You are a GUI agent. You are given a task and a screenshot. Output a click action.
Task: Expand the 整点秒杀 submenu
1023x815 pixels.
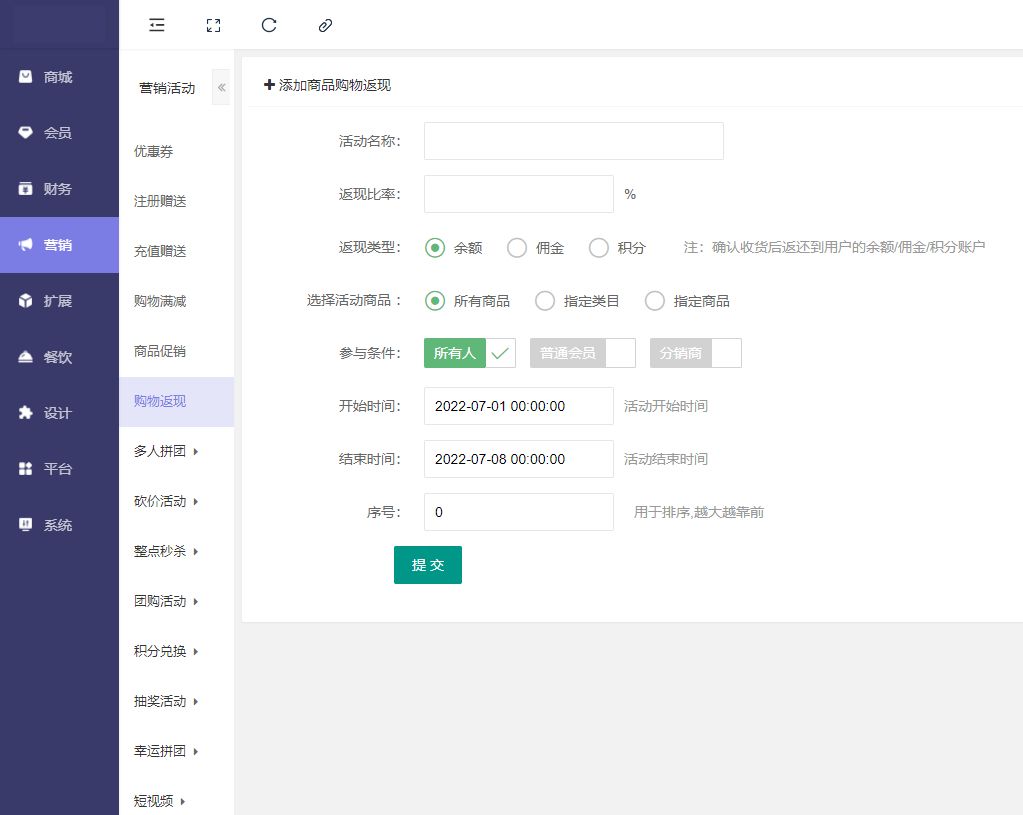click(166, 551)
